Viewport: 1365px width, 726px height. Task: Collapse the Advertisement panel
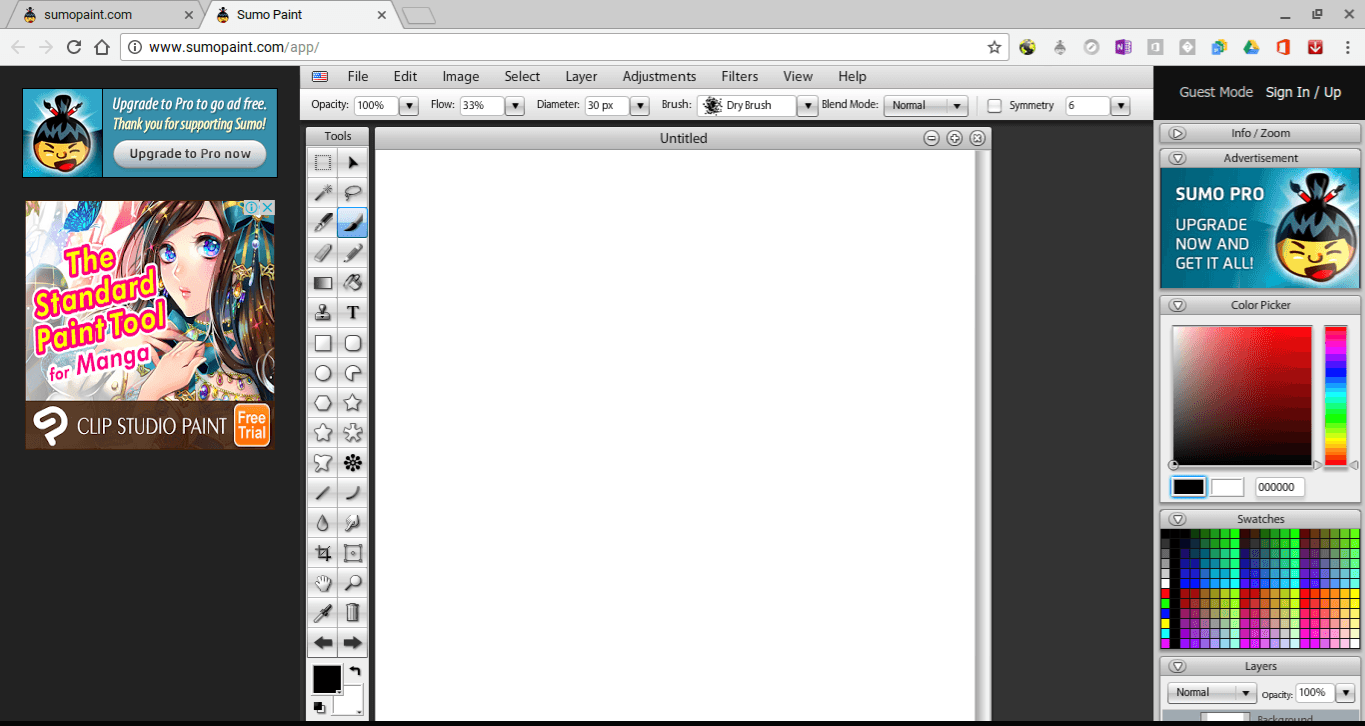(x=1177, y=158)
